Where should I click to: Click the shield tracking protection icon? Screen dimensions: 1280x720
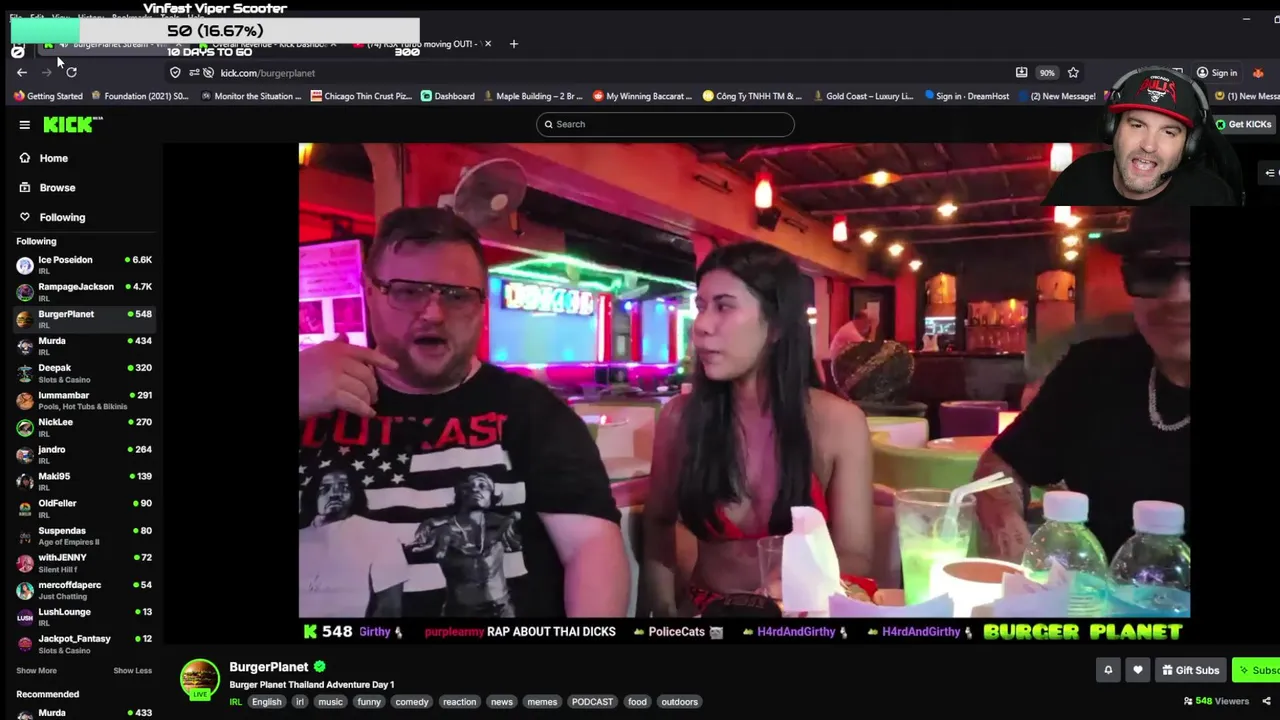click(x=175, y=72)
